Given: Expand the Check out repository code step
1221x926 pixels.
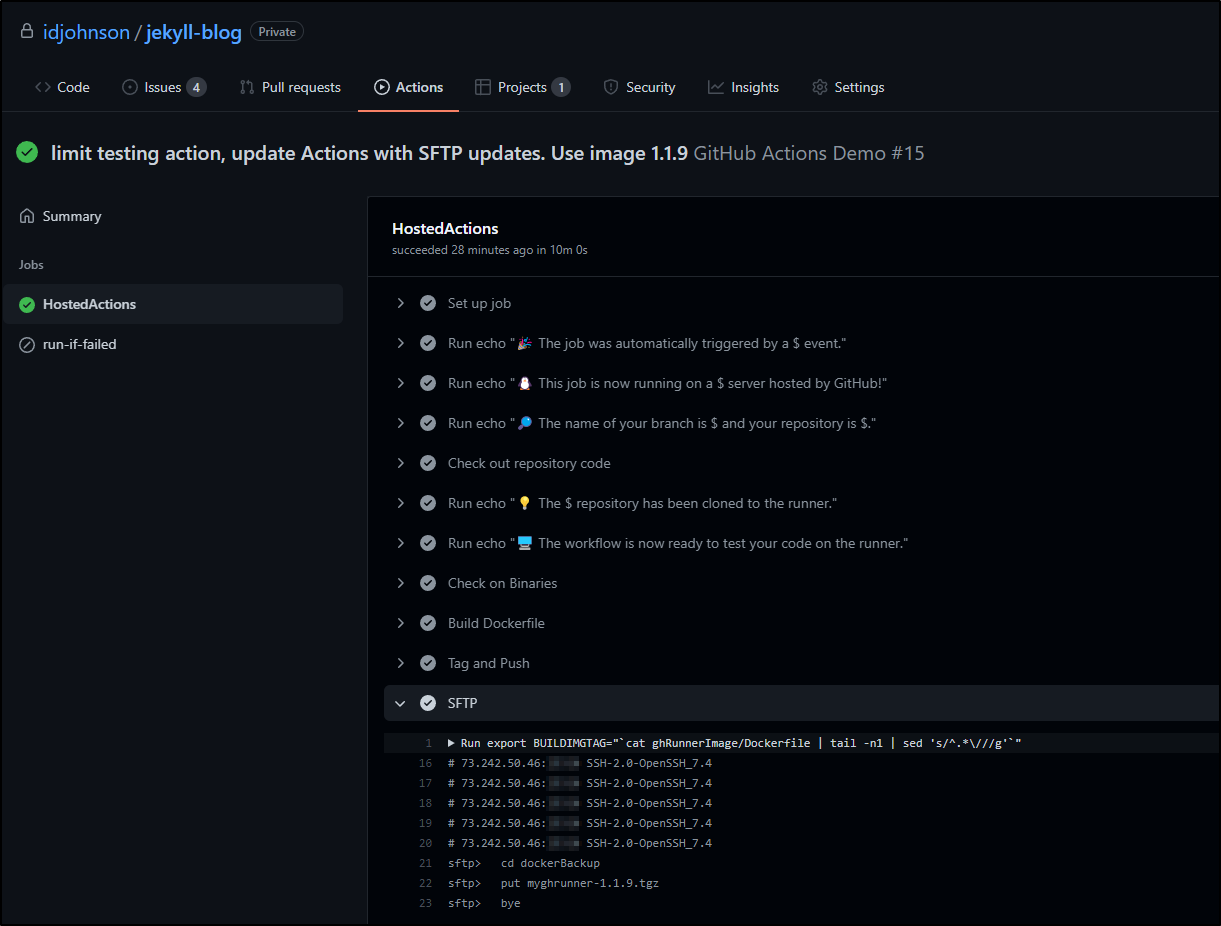Looking at the screenshot, I should click(x=400, y=463).
